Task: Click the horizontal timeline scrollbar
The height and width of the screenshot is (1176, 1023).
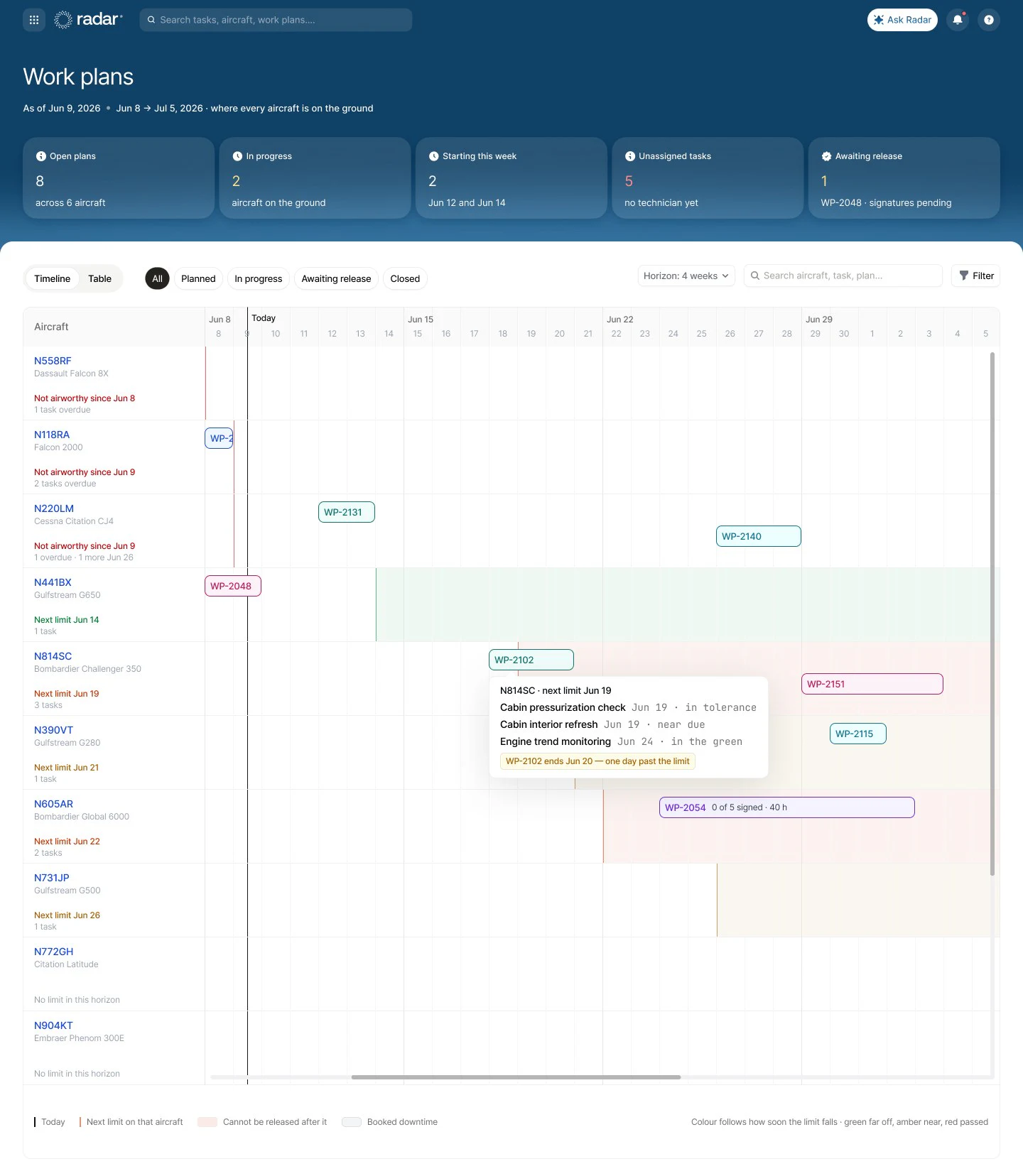Action: [516, 1077]
